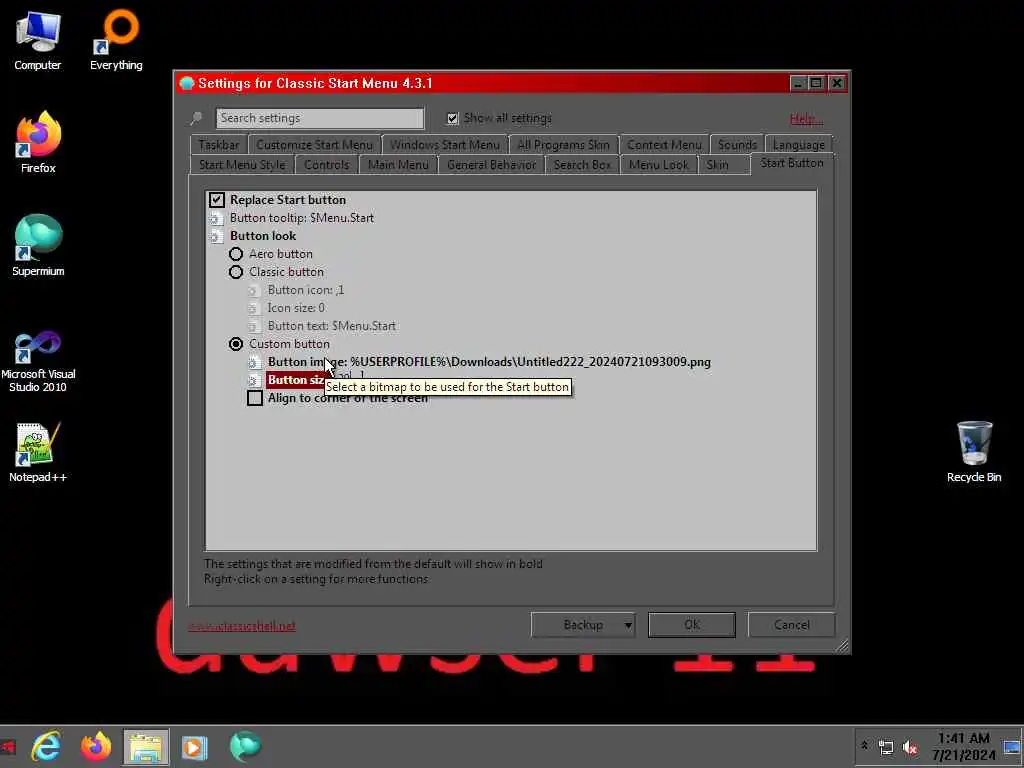Open the www.classicshell.net link
The image size is (1024, 768).
point(242,626)
